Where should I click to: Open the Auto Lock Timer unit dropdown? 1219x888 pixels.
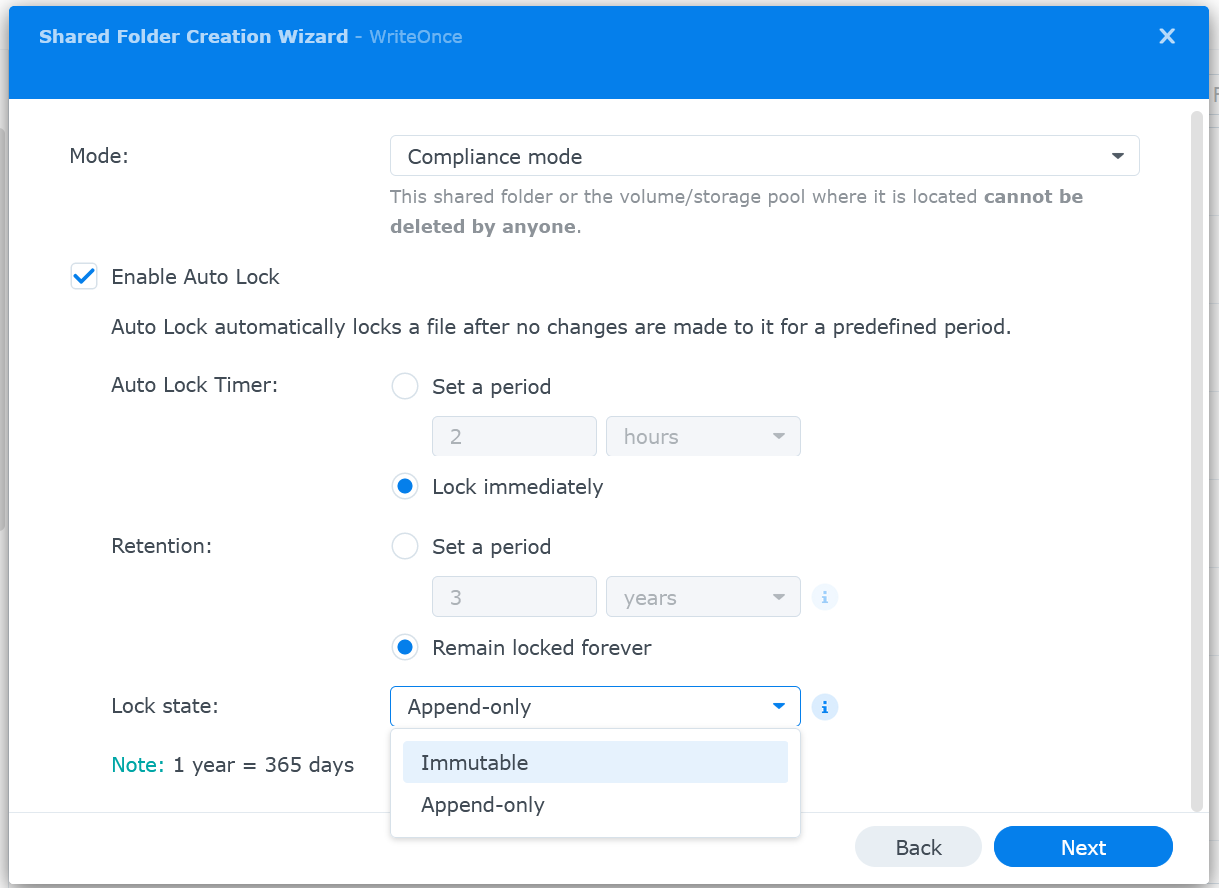[703, 436]
